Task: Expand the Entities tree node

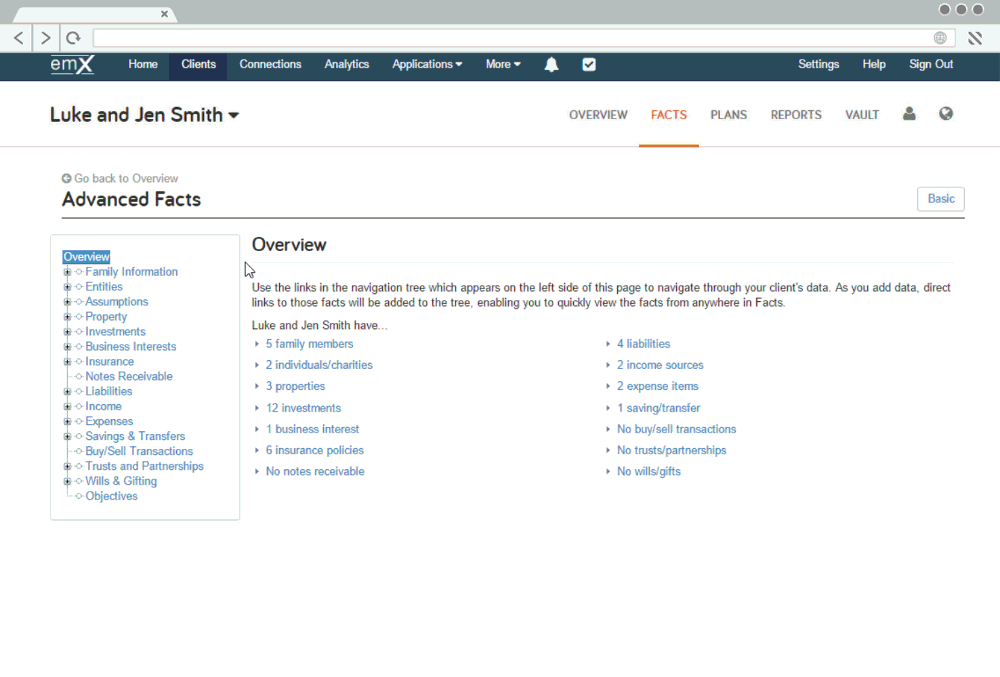Action: pos(67,287)
